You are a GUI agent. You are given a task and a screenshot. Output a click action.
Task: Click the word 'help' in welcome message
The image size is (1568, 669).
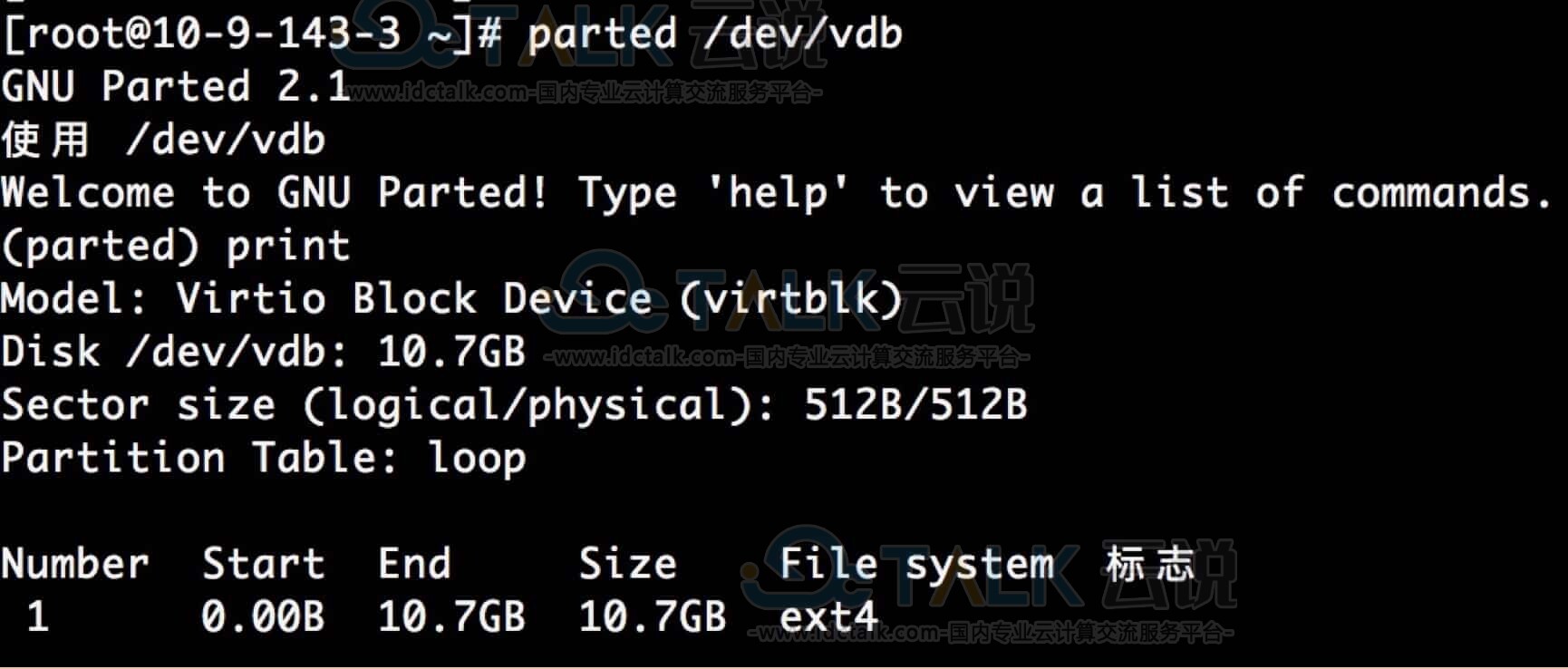click(x=779, y=192)
